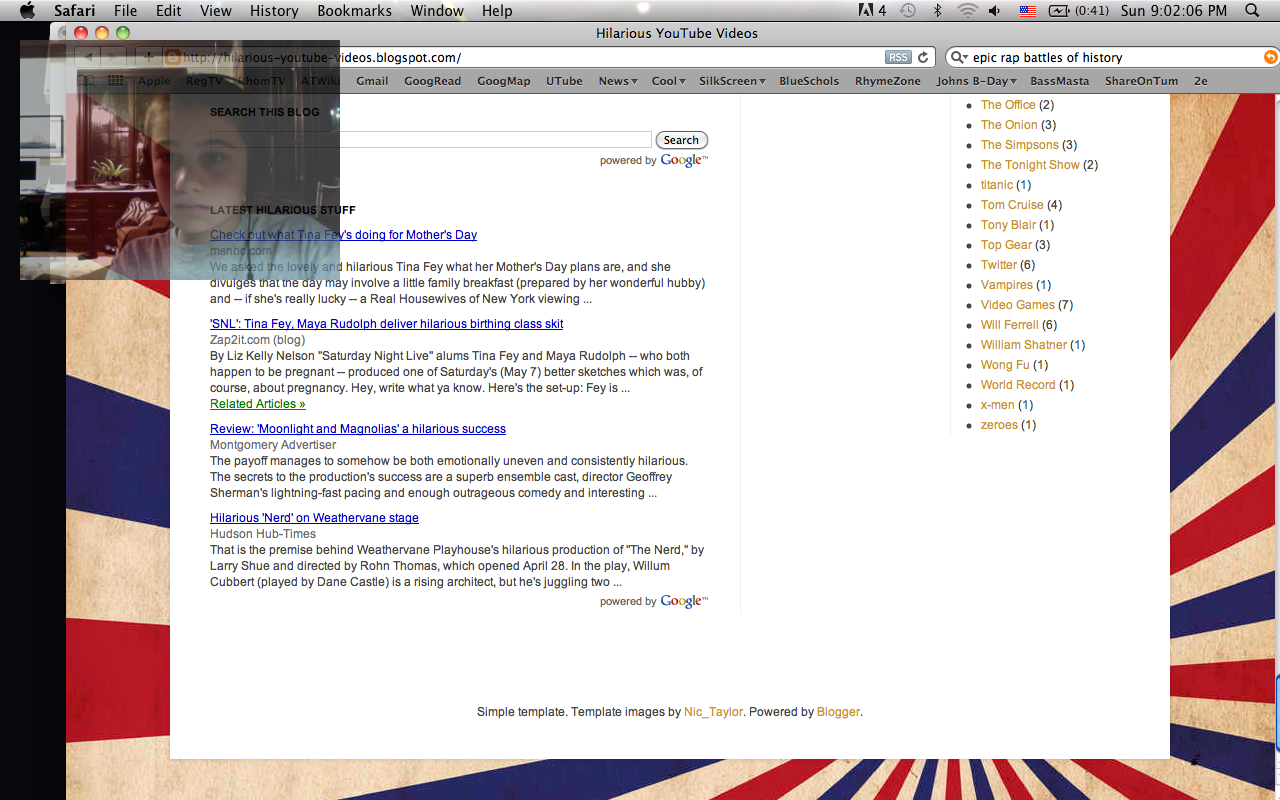1280x800 pixels.
Task: Open the Top Gear label link
Action: (x=1006, y=245)
